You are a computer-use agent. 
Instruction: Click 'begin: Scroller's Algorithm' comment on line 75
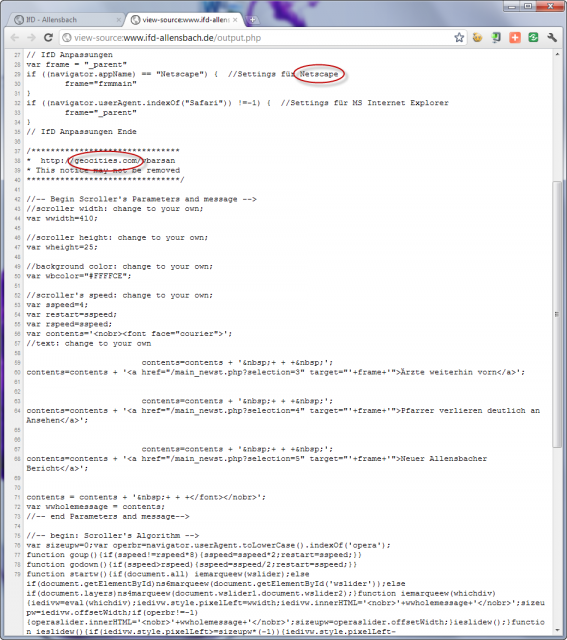coord(113,536)
